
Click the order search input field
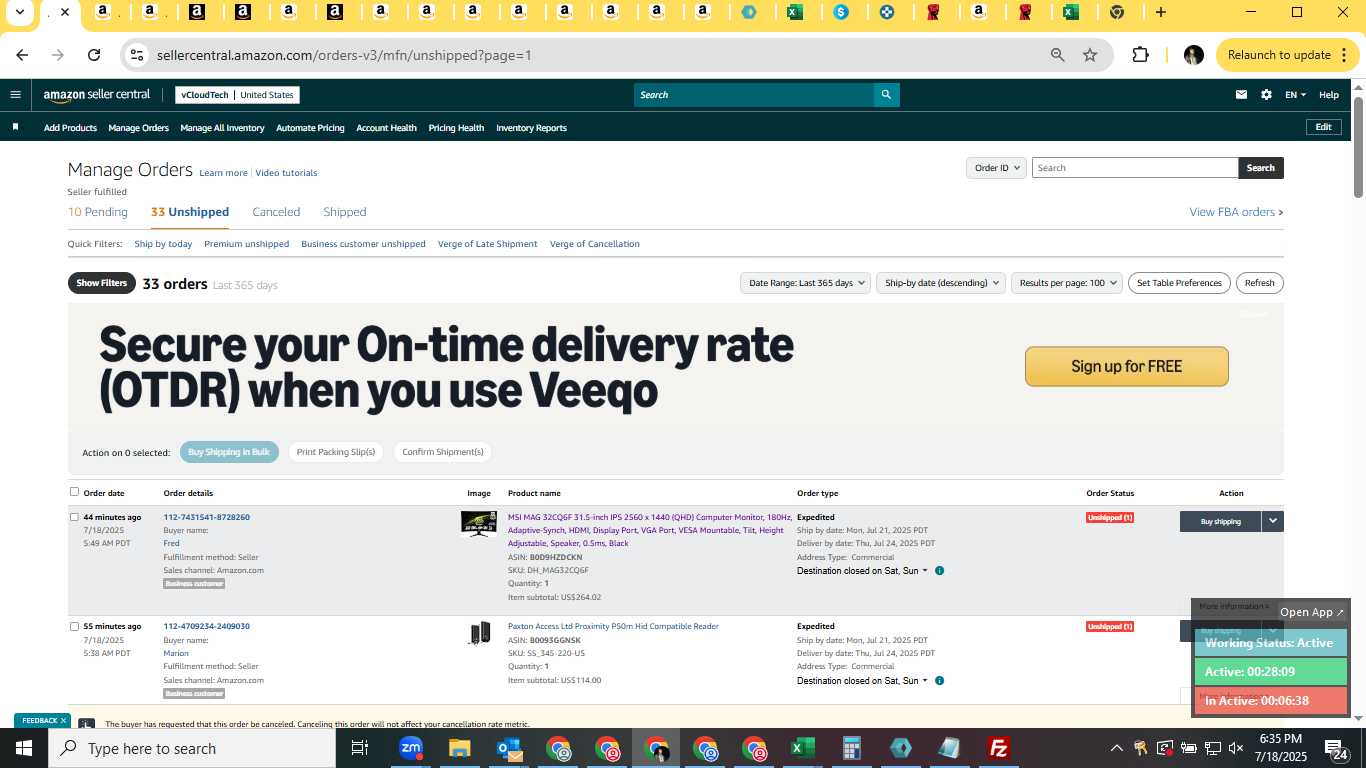[x=1135, y=168]
